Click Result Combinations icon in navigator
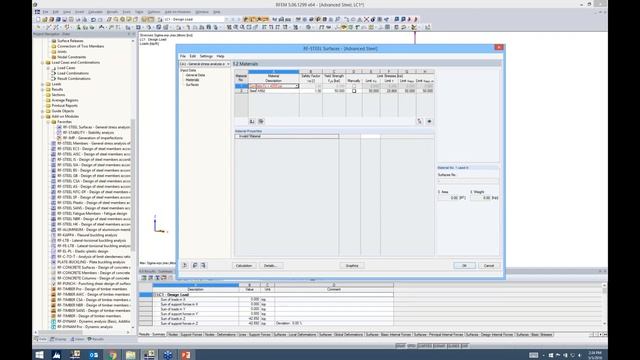This screenshot has width=640, height=360. [53, 78]
